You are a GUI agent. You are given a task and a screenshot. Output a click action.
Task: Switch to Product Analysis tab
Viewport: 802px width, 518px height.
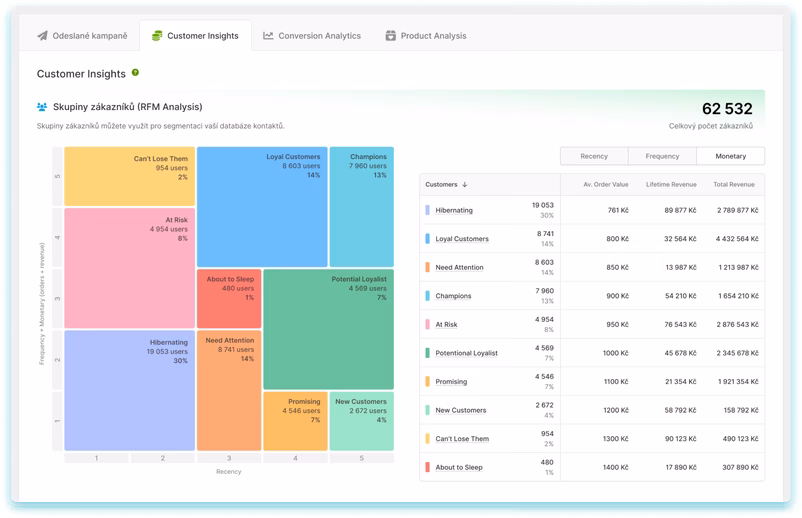[425, 36]
